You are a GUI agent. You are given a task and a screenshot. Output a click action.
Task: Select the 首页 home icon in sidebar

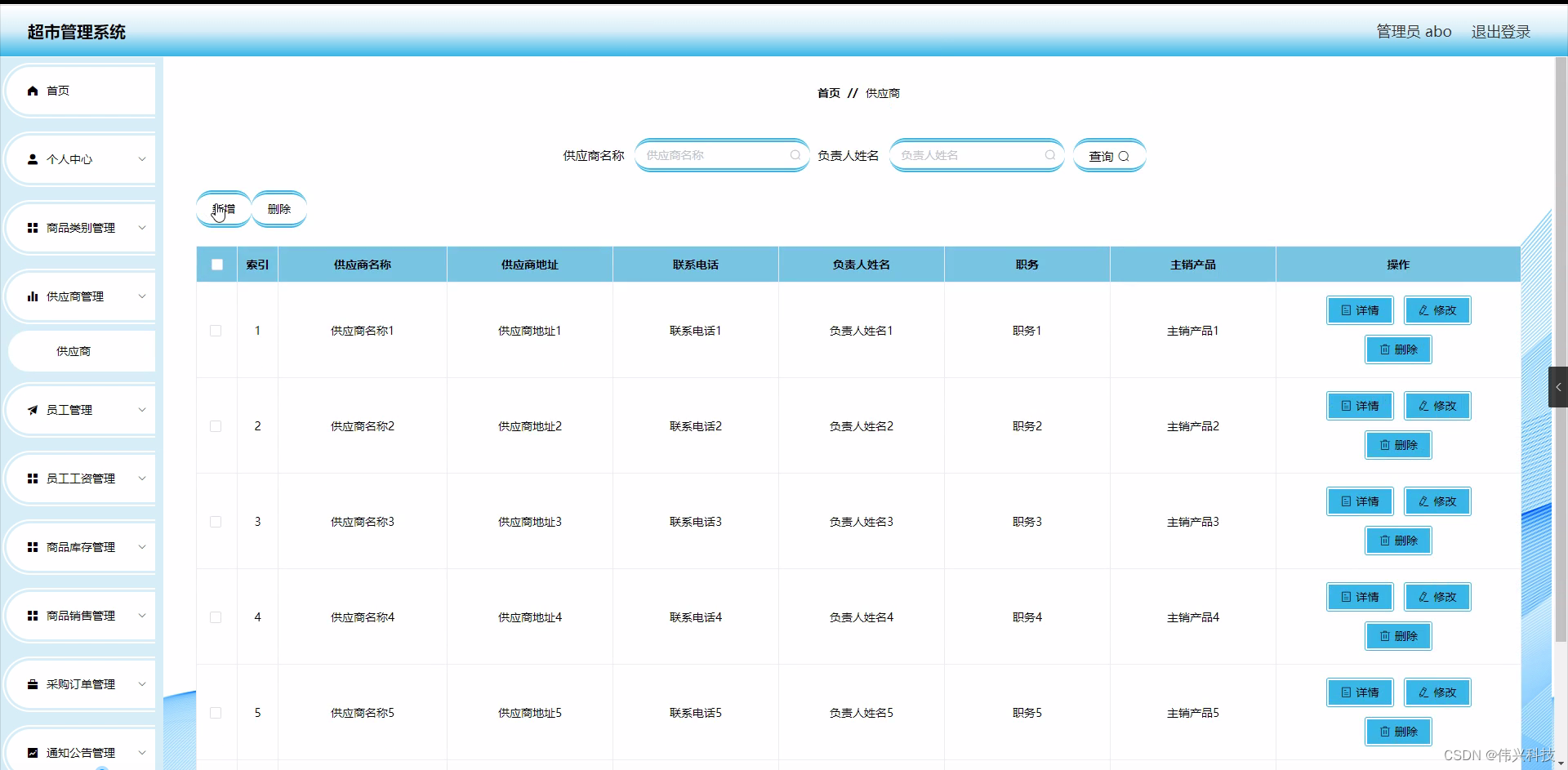(x=33, y=91)
